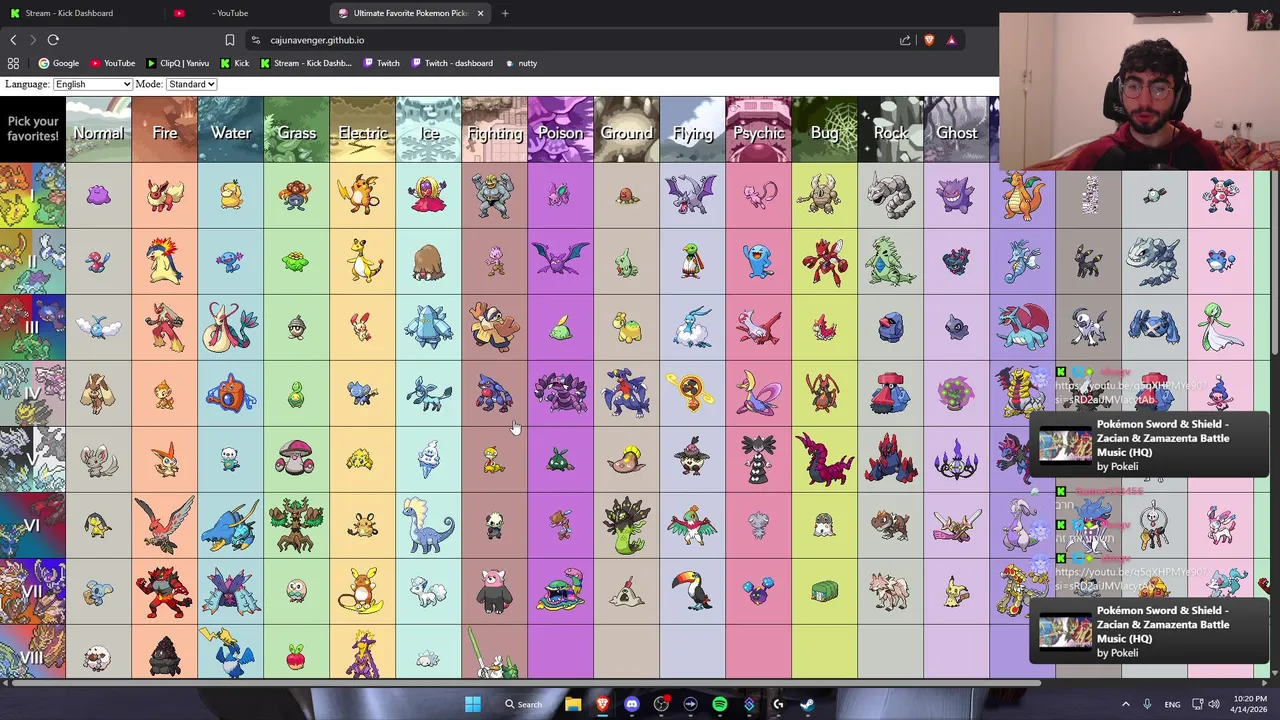Viewport: 1280px width, 720px height.
Task: Open the Mode dropdown set to Standard
Action: tap(191, 84)
